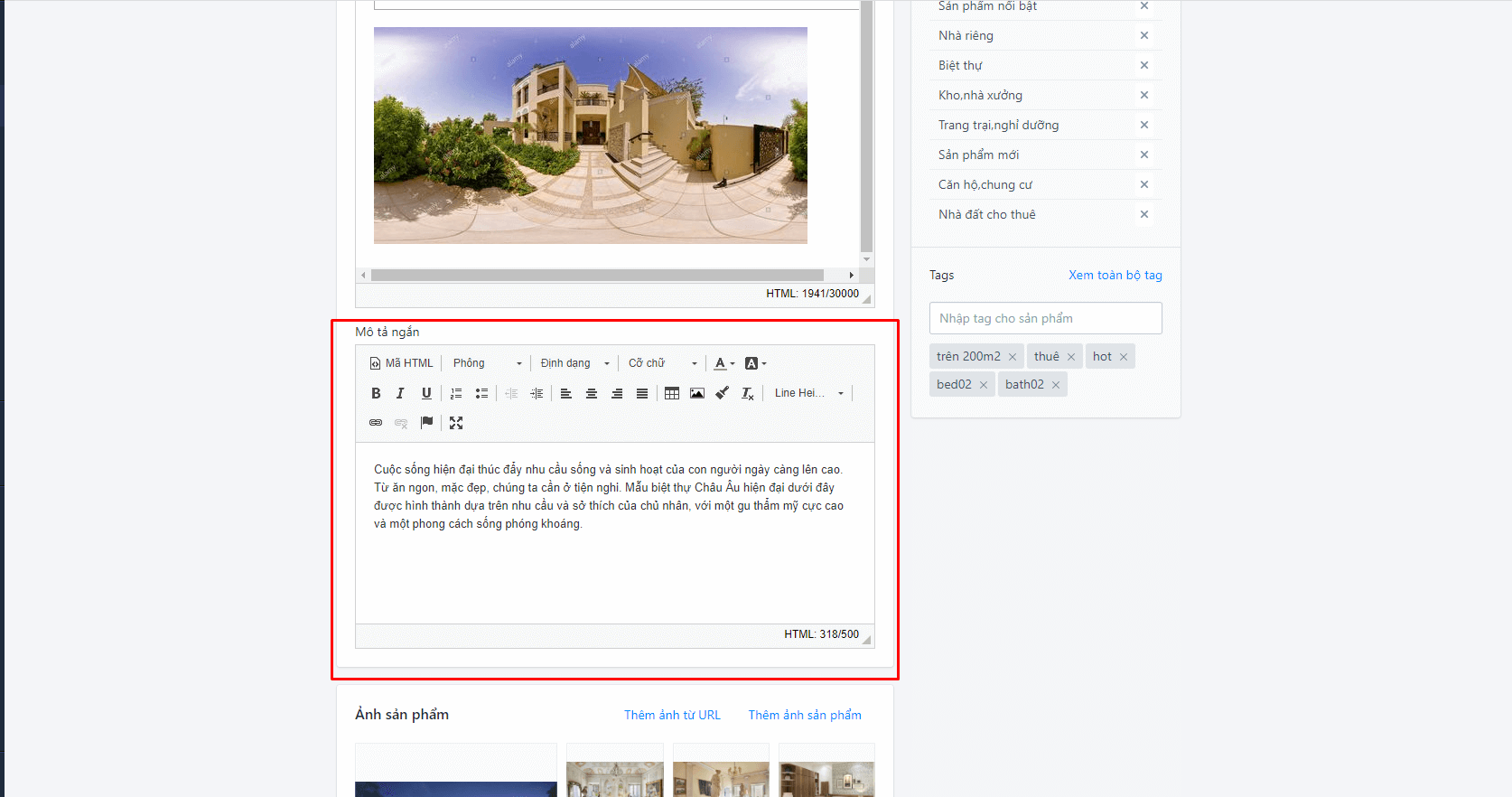Select the Nhà riêng category text
This screenshot has width=1512, height=797.
point(966,35)
